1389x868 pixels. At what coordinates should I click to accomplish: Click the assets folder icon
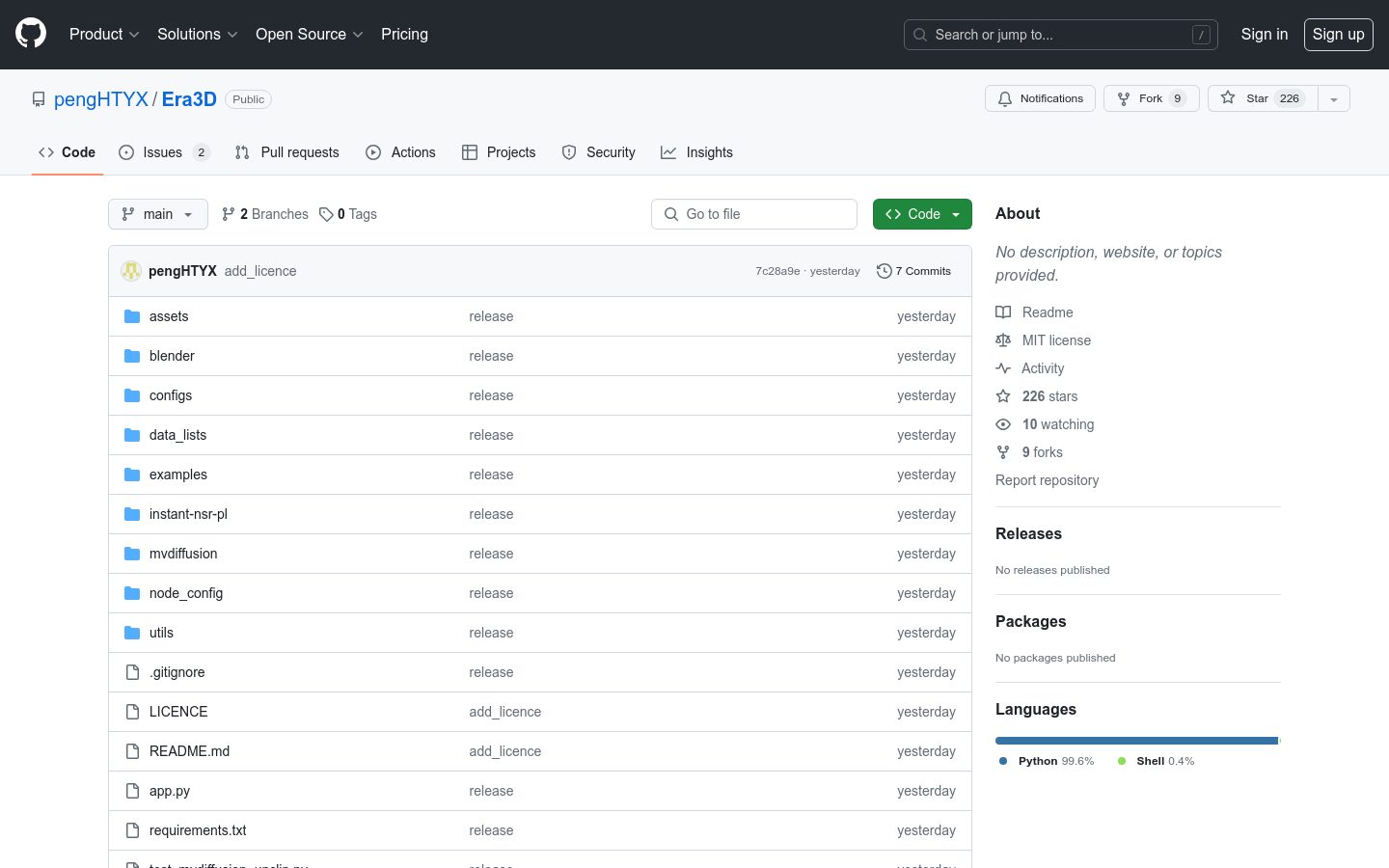pyautogui.click(x=132, y=316)
